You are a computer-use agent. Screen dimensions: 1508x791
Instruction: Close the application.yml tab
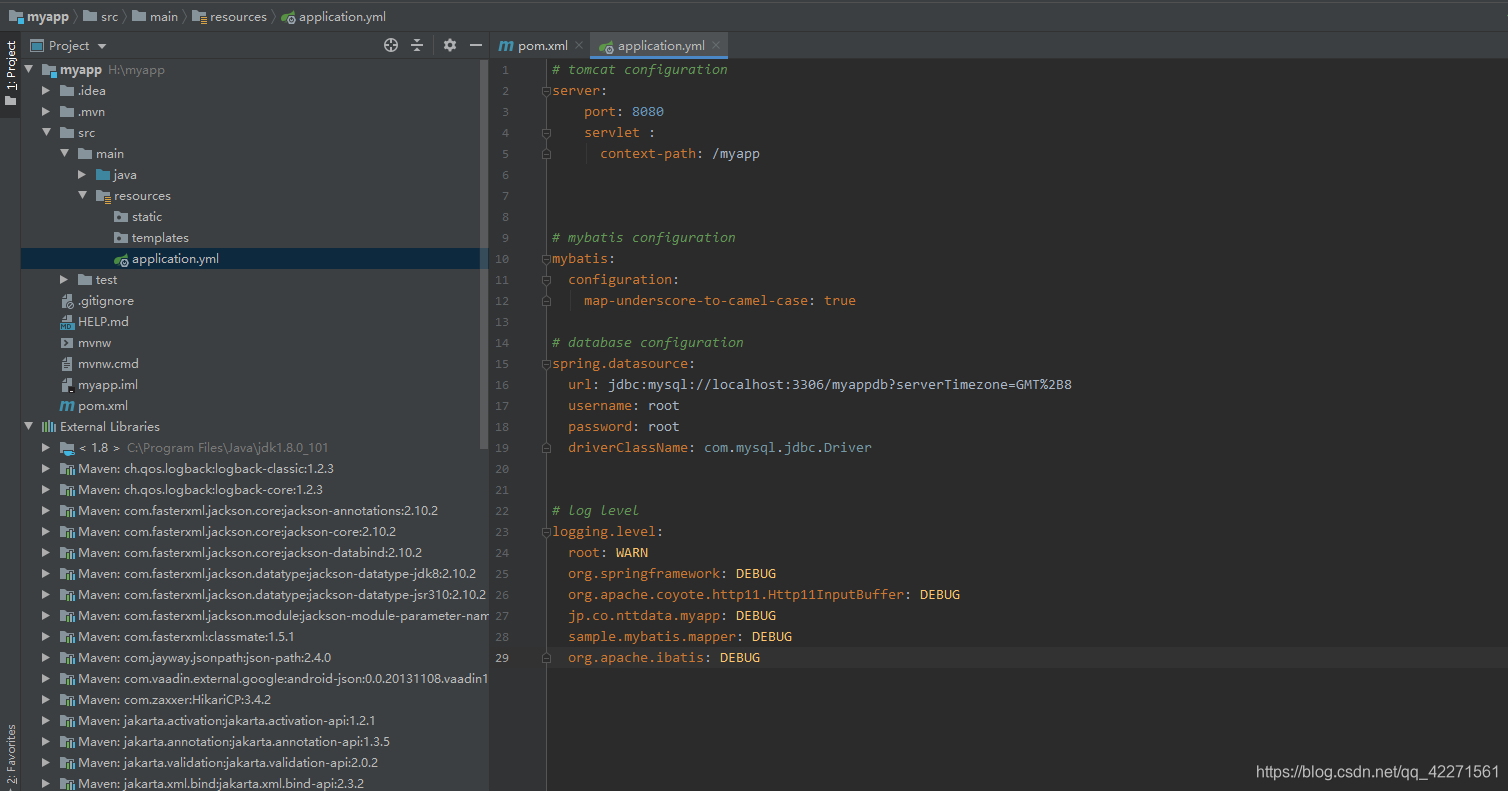[716, 45]
